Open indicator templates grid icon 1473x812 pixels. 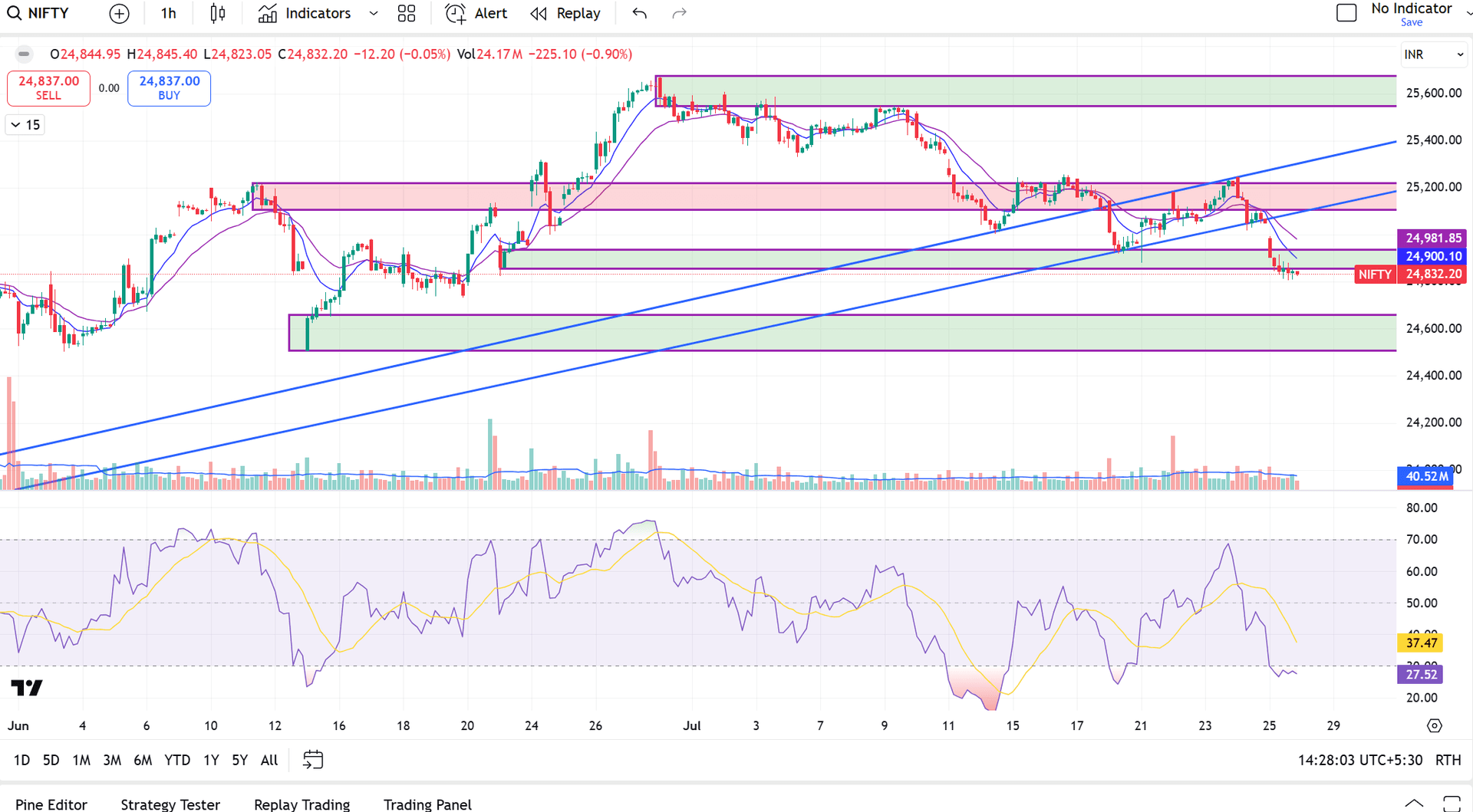click(407, 13)
